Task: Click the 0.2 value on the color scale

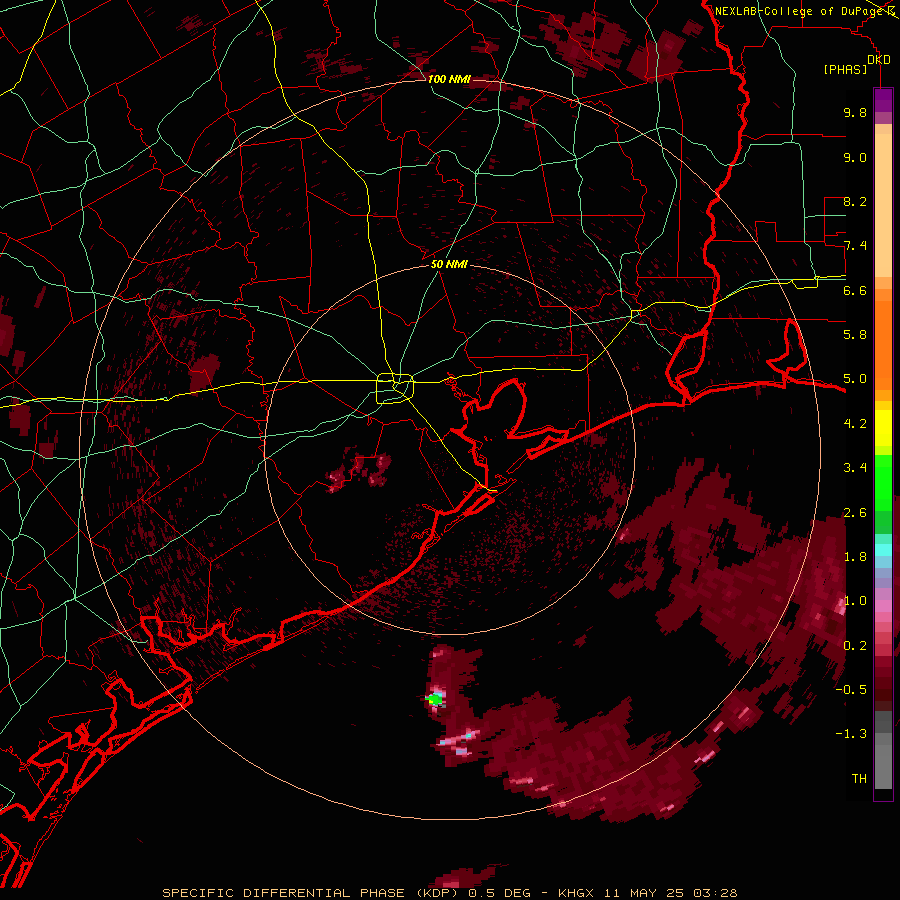Action: point(855,646)
